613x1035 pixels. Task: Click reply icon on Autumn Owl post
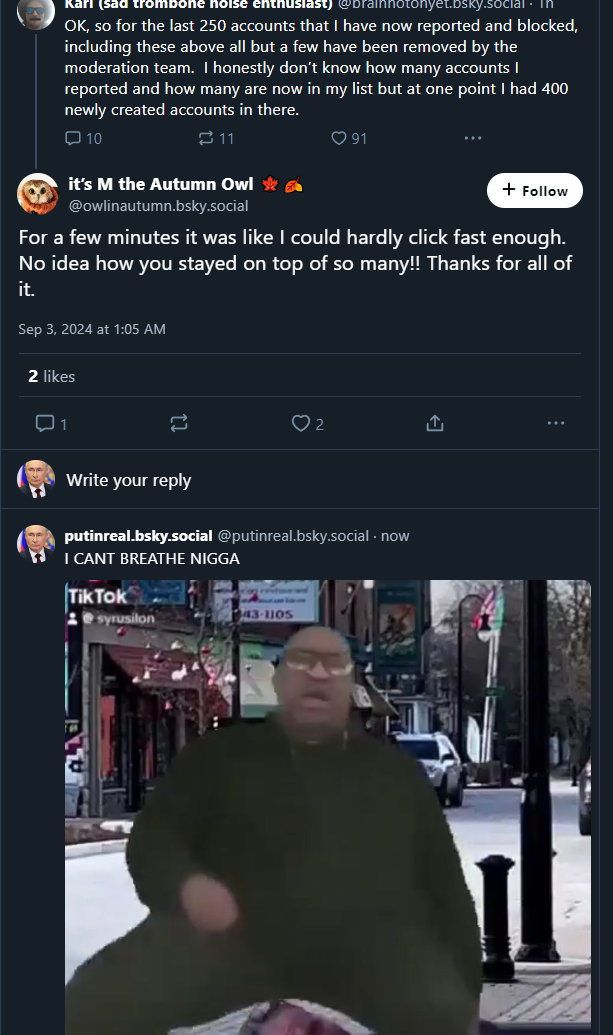(x=45, y=423)
